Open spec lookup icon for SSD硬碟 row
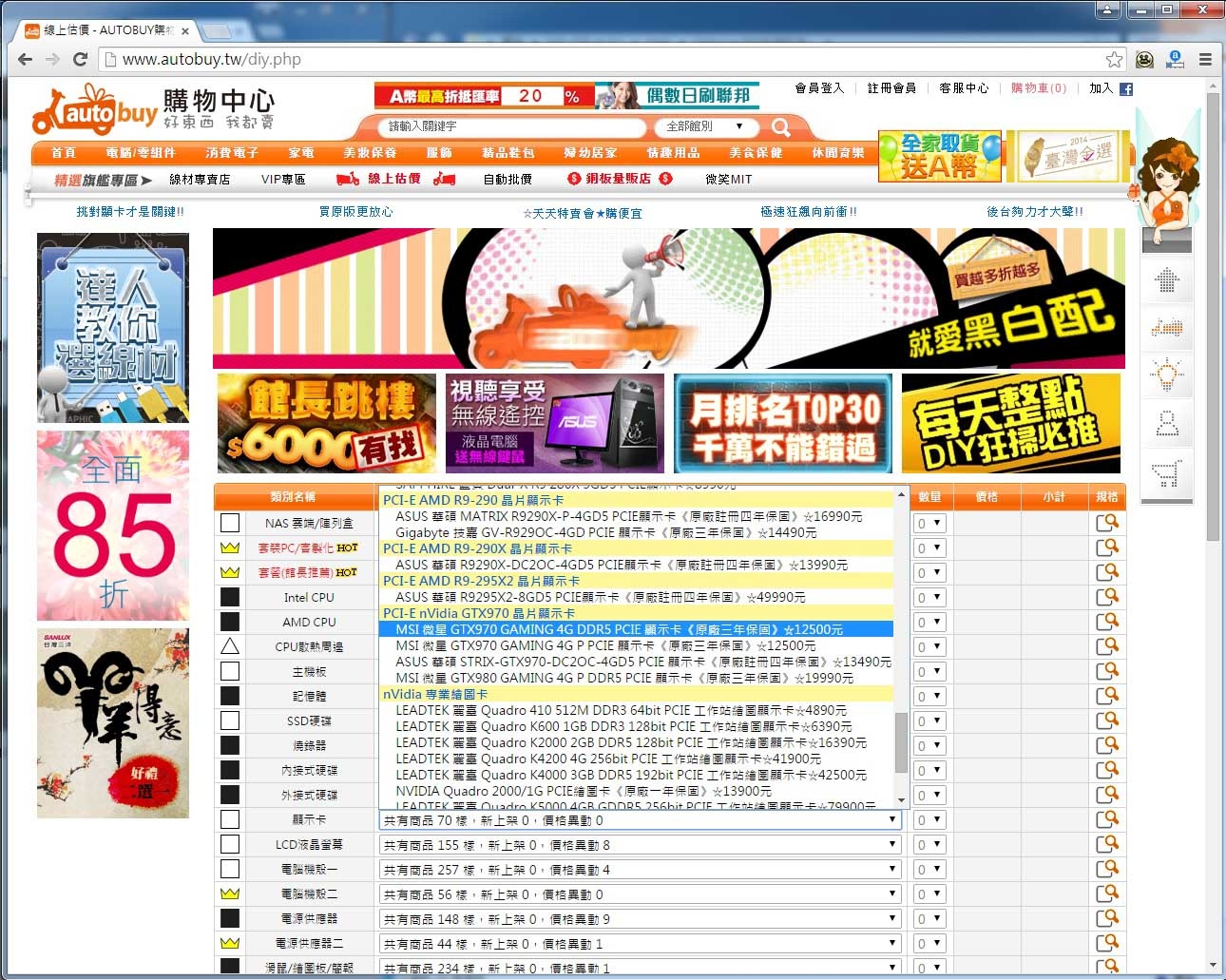The width and height of the screenshot is (1226, 980). [x=1106, y=721]
